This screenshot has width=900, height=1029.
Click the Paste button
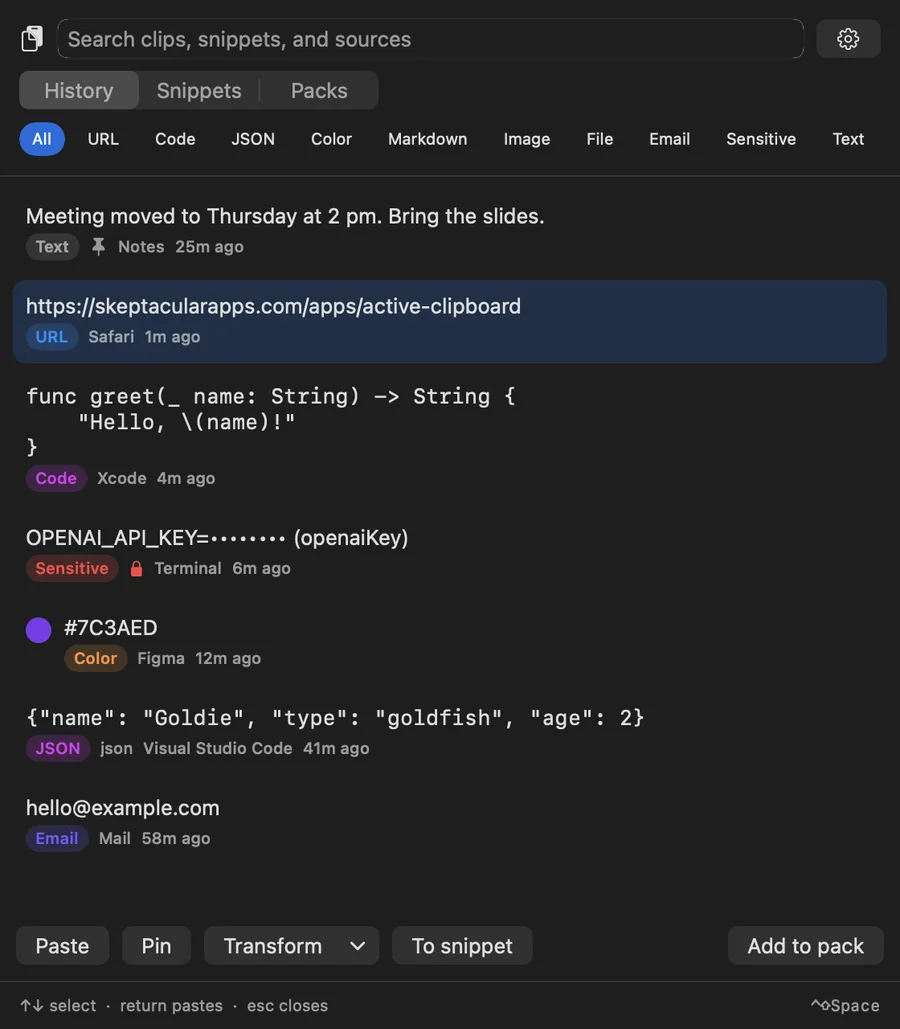[x=62, y=946]
